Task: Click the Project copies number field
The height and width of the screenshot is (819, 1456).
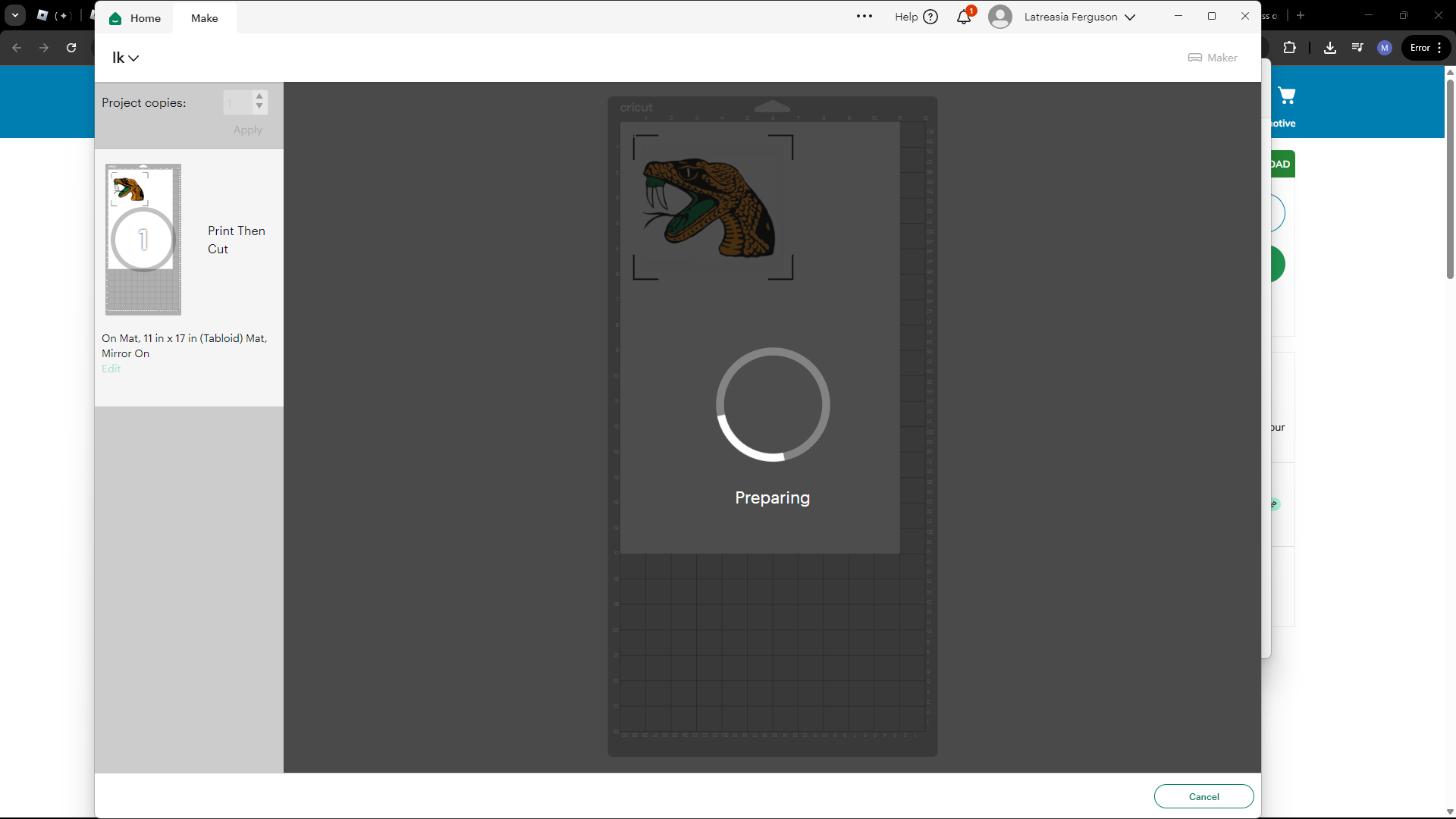Action: [x=237, y=102]
